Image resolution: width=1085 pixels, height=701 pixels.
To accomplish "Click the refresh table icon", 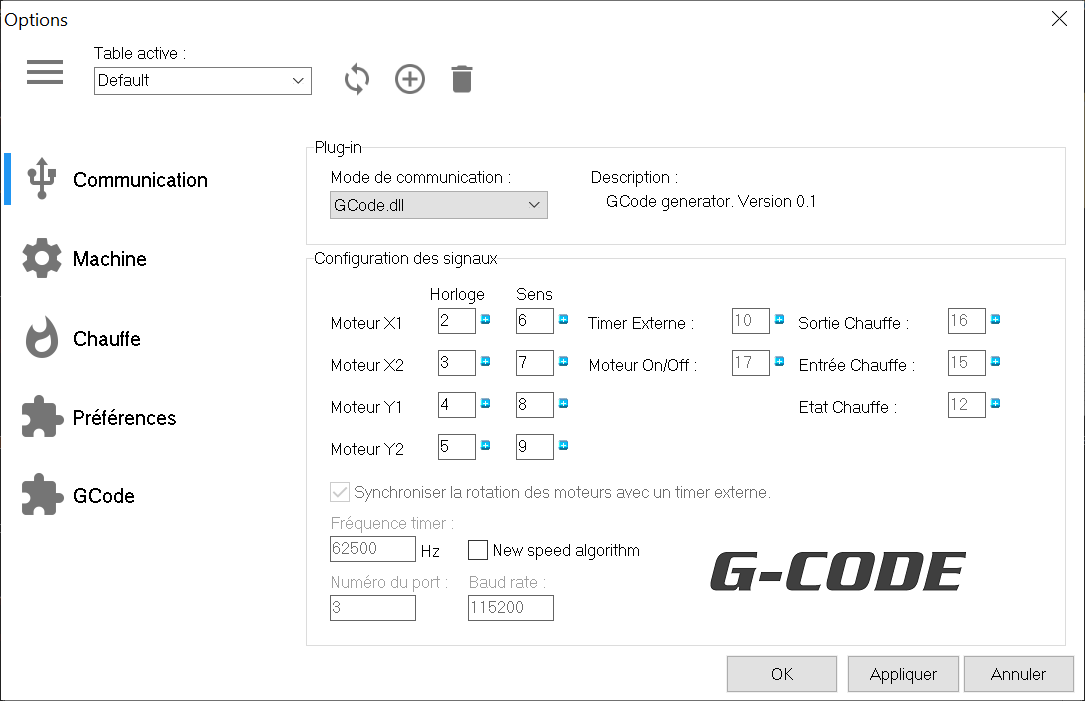I will [x=357, y=79].
